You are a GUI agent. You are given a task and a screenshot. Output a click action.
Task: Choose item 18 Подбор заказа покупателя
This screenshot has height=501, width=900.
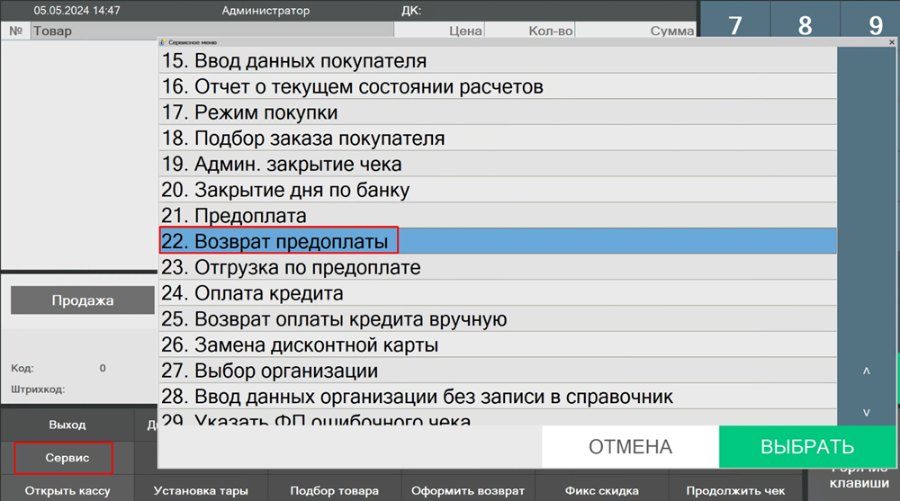point(497,138)
